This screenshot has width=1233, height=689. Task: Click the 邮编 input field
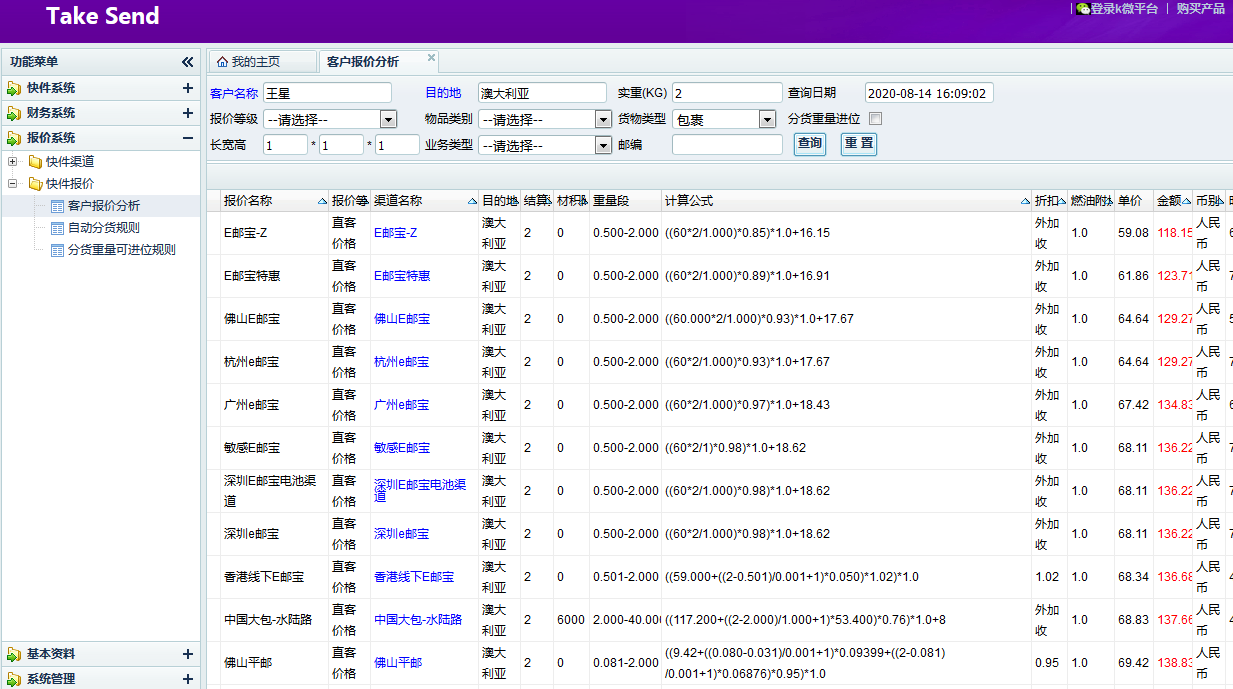tap(727, 145)
